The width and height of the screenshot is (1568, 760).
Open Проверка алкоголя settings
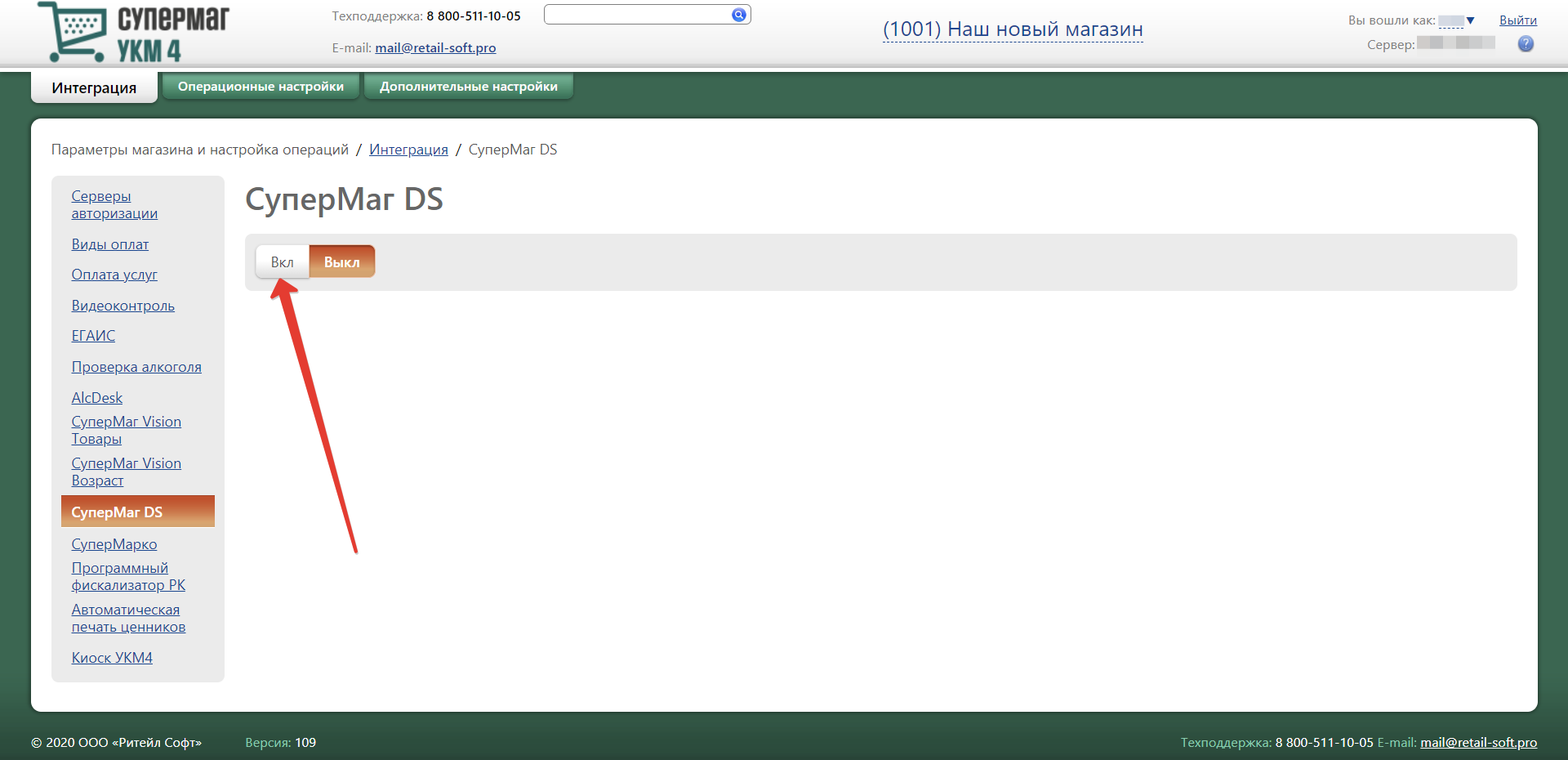point(136,367)
